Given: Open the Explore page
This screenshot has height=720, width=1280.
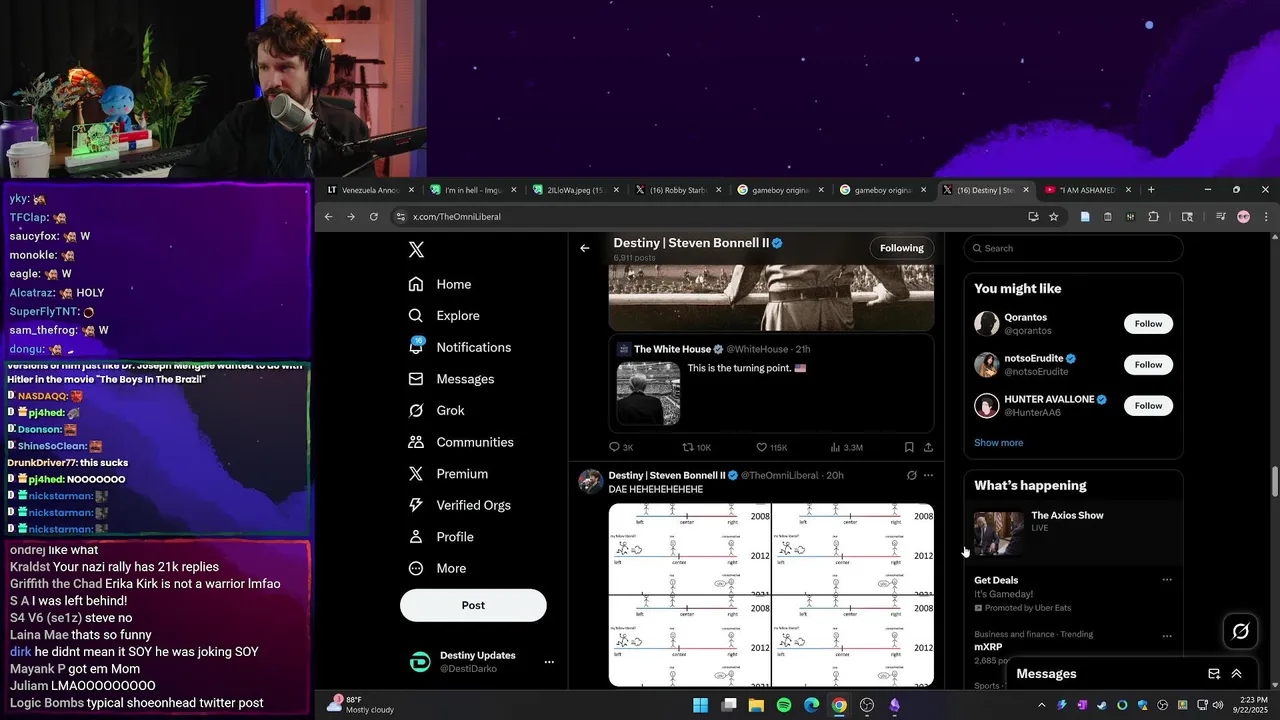Looking at the screenshot, I should tap(444, 316).
